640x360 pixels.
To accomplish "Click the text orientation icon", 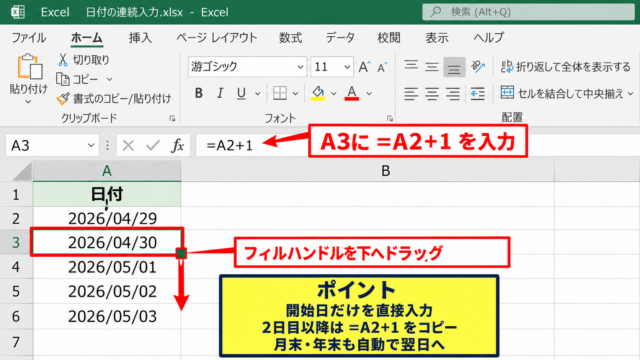I will point(477,66).
